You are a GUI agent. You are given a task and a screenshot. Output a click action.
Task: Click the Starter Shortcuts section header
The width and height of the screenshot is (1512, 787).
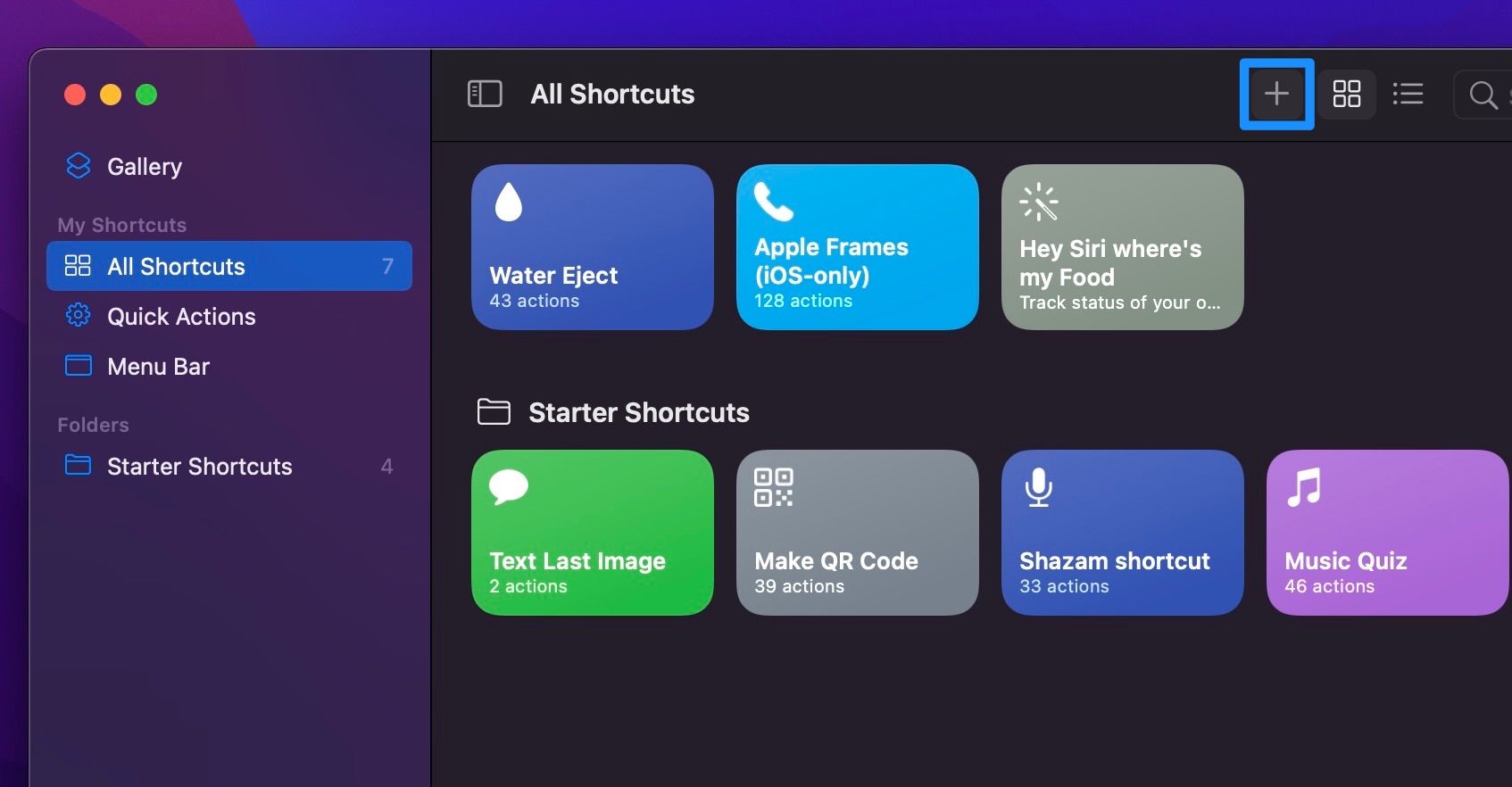point(639,412)
